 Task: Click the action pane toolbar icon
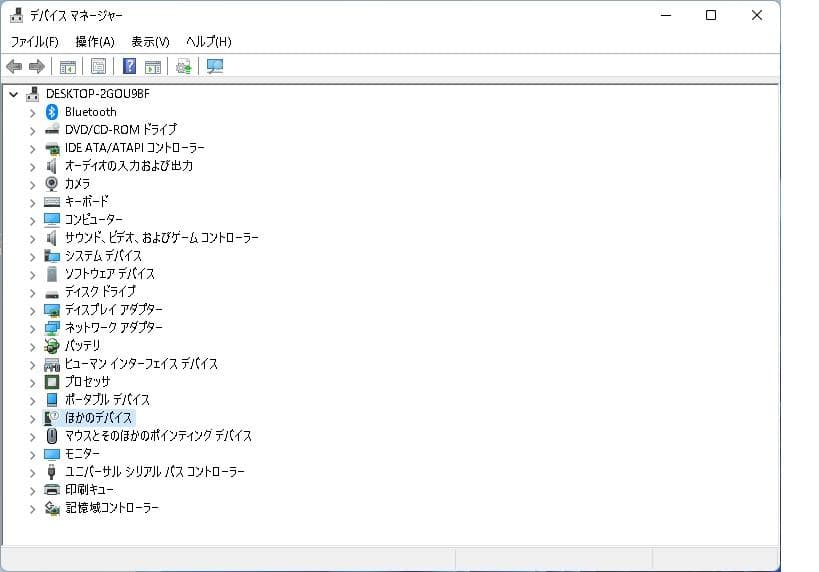[x=153, y=67]
